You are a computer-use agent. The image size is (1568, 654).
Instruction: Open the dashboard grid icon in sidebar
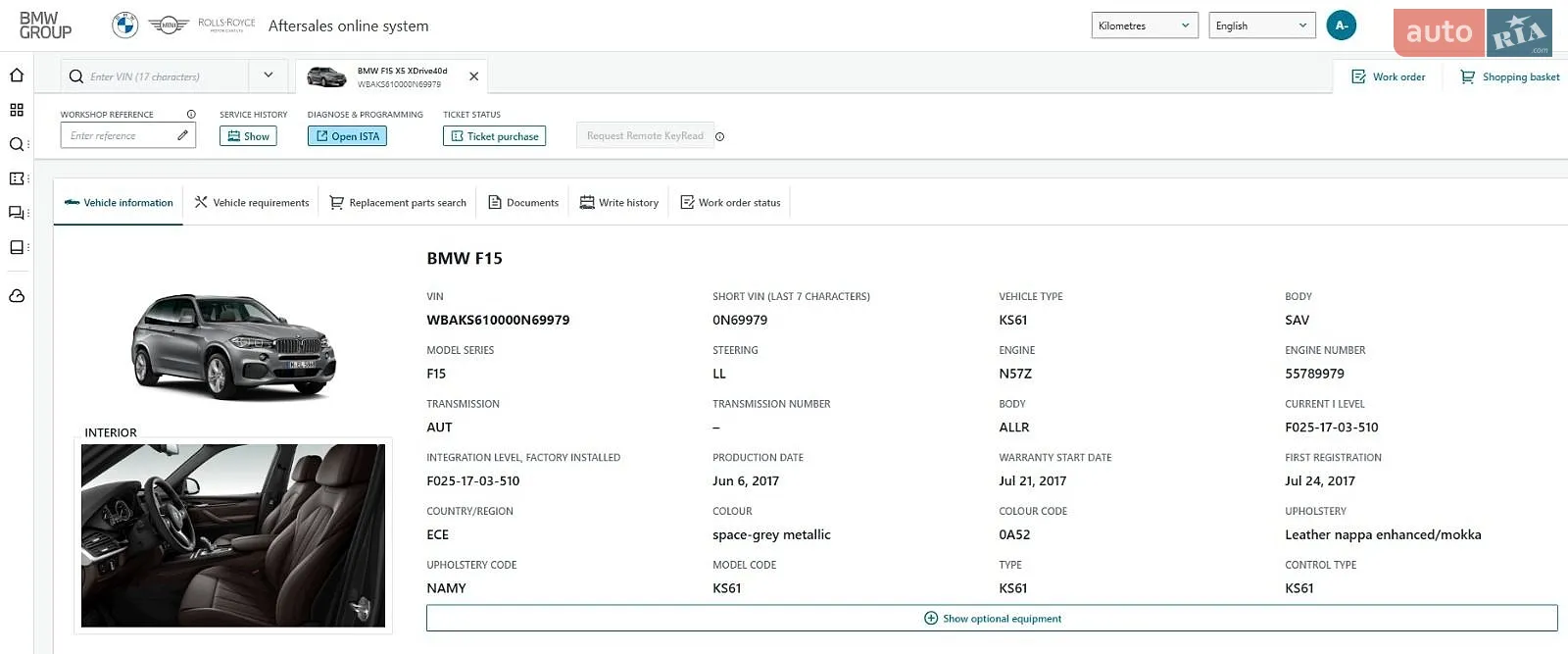17,110
